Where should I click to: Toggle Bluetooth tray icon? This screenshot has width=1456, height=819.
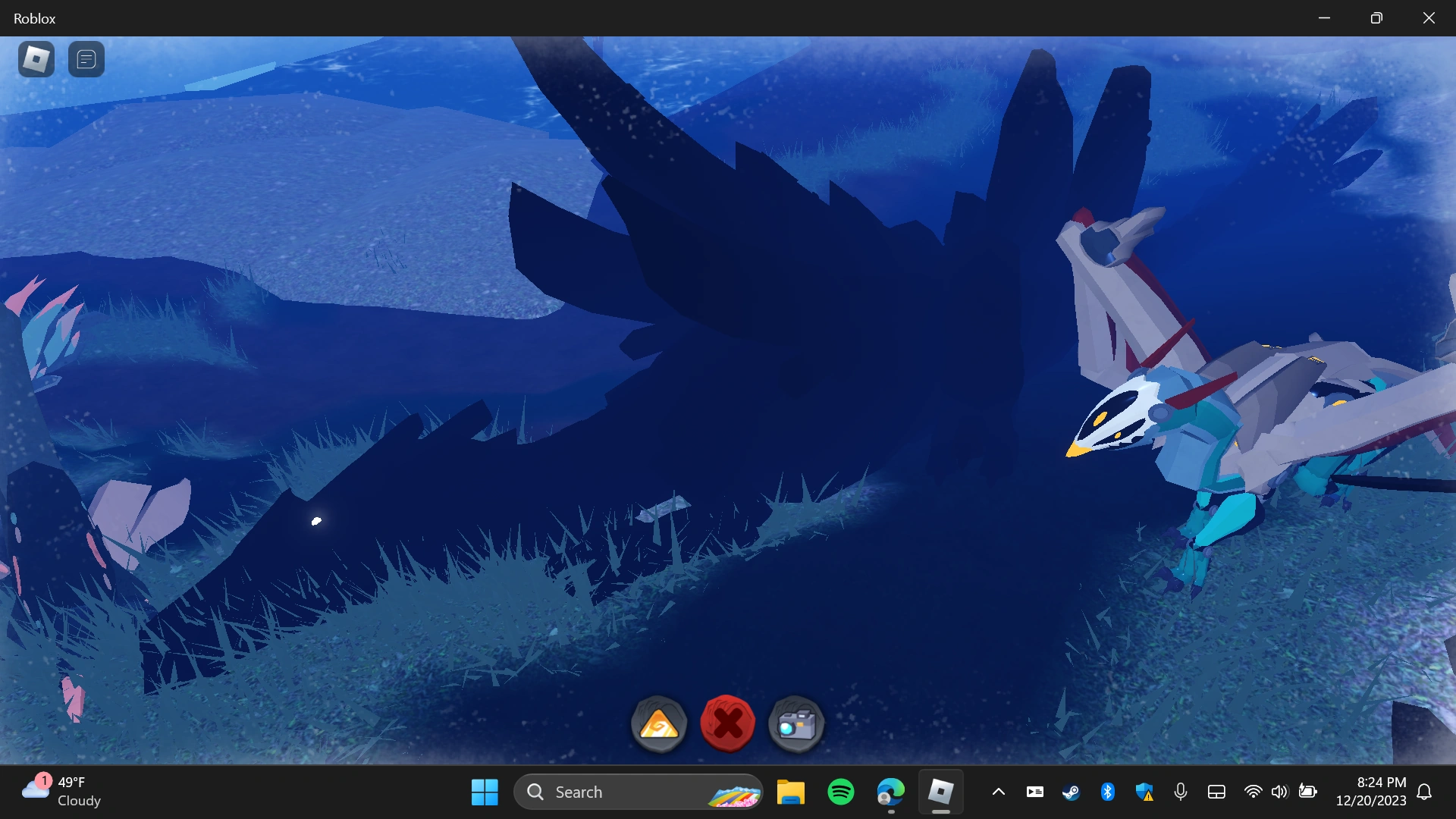point(1107,792)
